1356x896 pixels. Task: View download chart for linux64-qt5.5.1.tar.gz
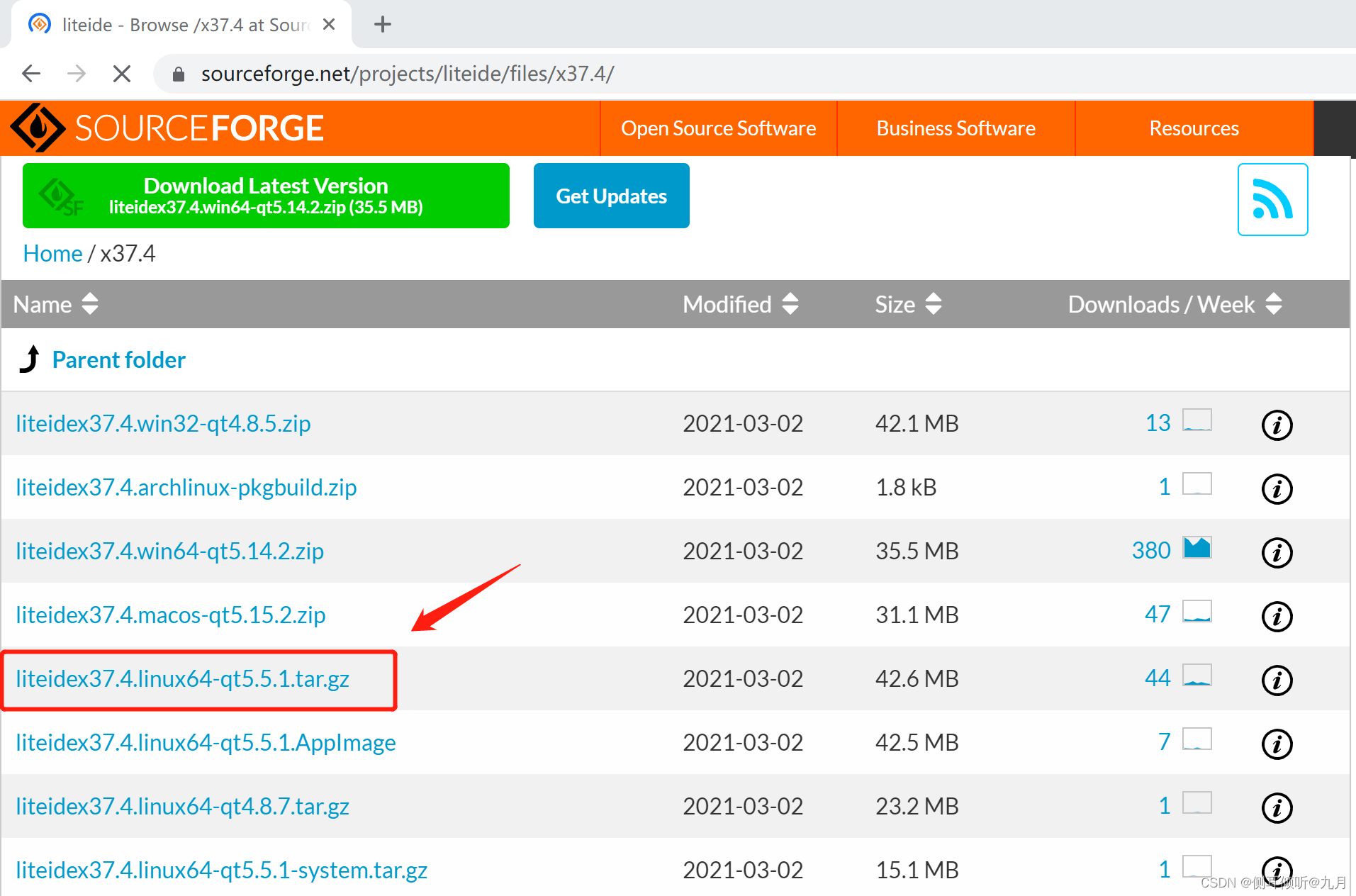[x=1197, y=676]
